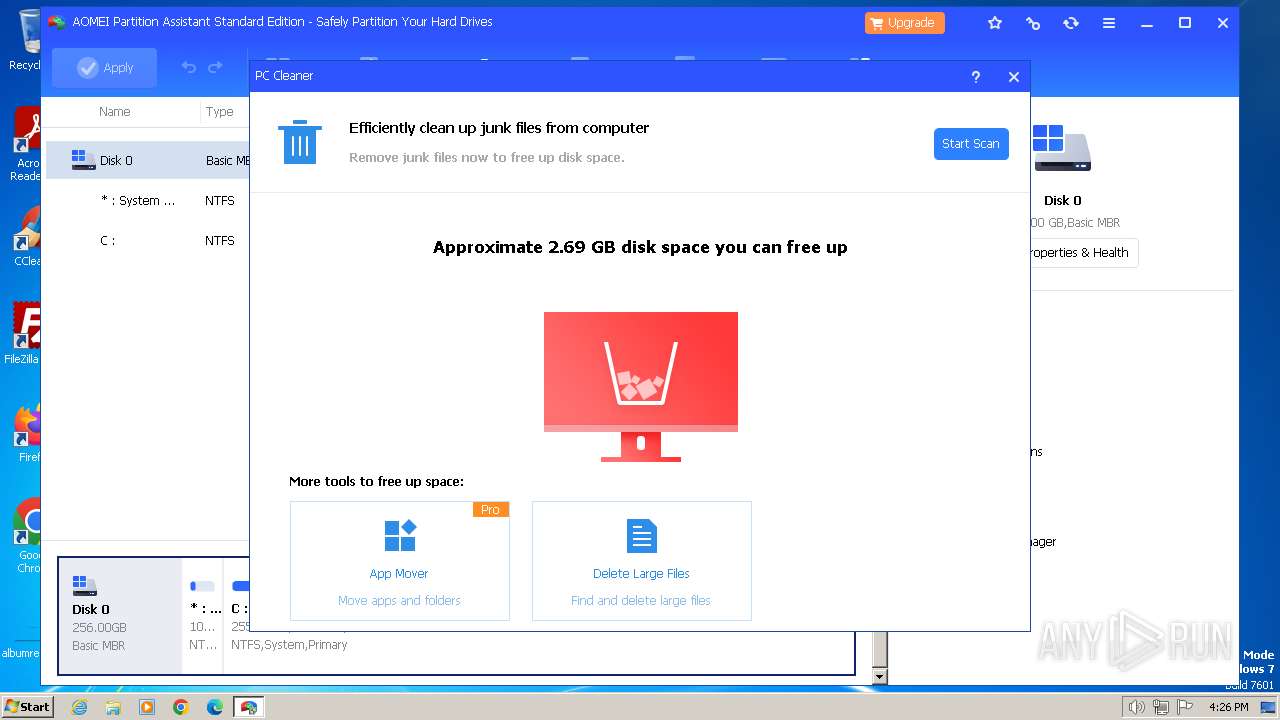Open Windows Explorer folder from taskbar

point(113,707)
